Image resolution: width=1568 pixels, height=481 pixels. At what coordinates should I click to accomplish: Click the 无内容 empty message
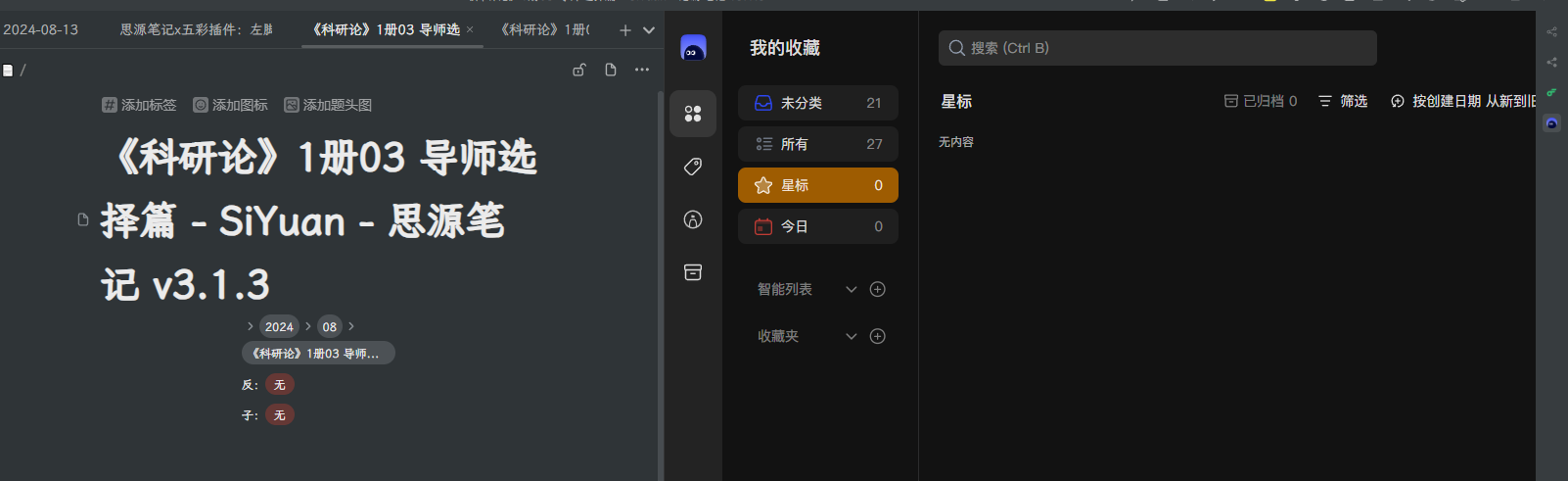click(x=956, y=142)
